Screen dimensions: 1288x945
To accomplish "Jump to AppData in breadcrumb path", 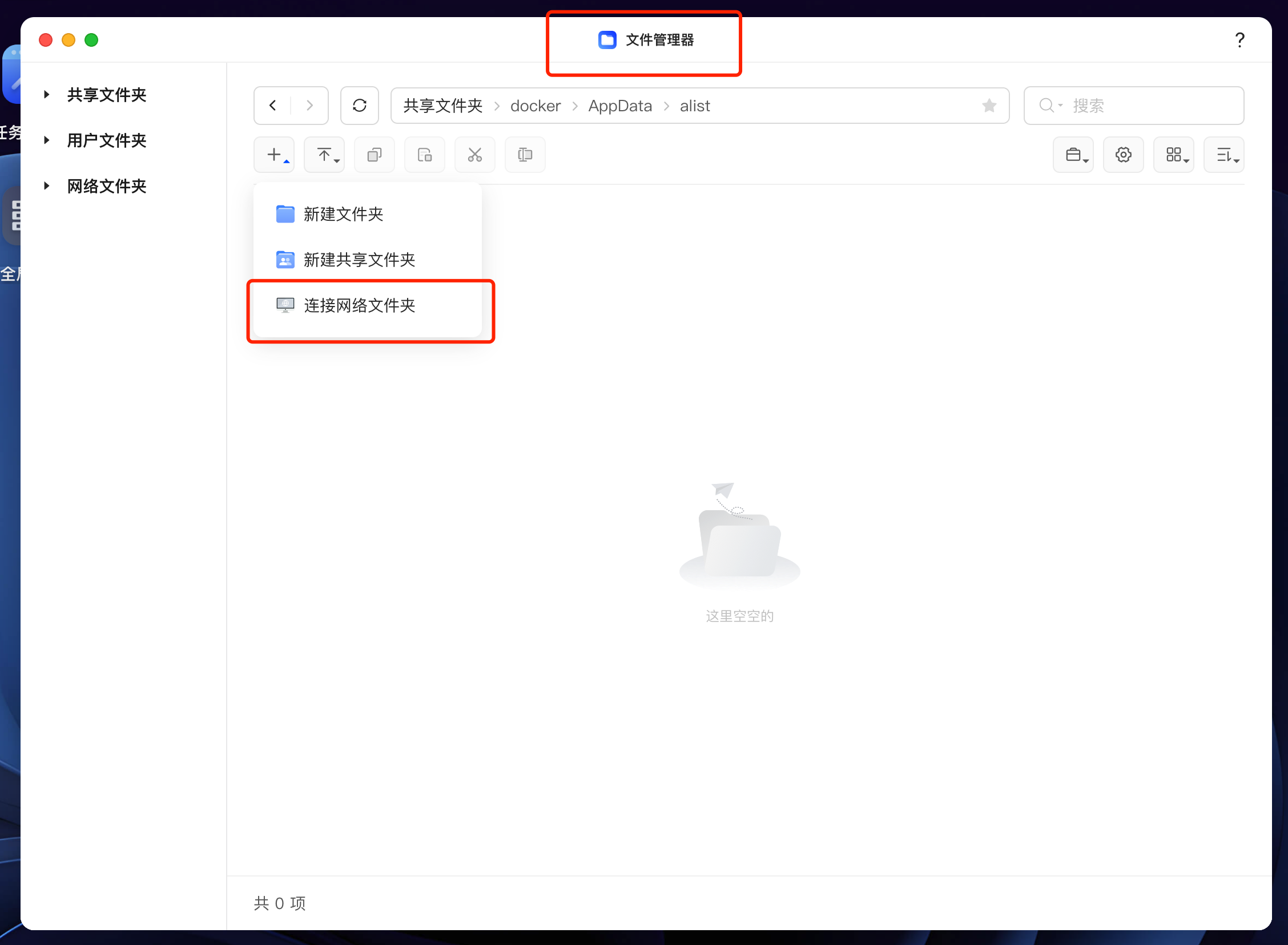I will coord(620,106).
